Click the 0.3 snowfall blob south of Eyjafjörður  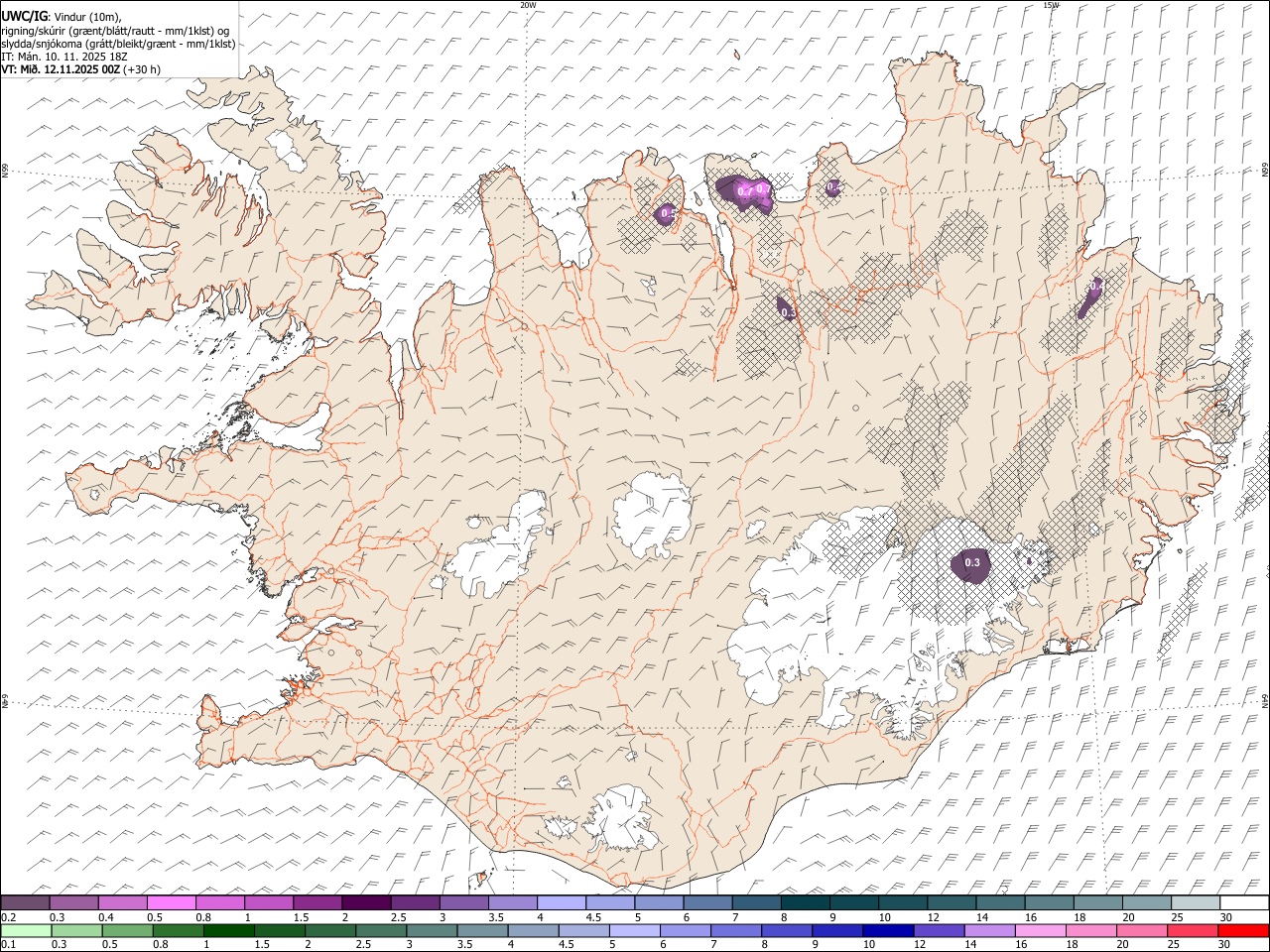pos(785,309)
